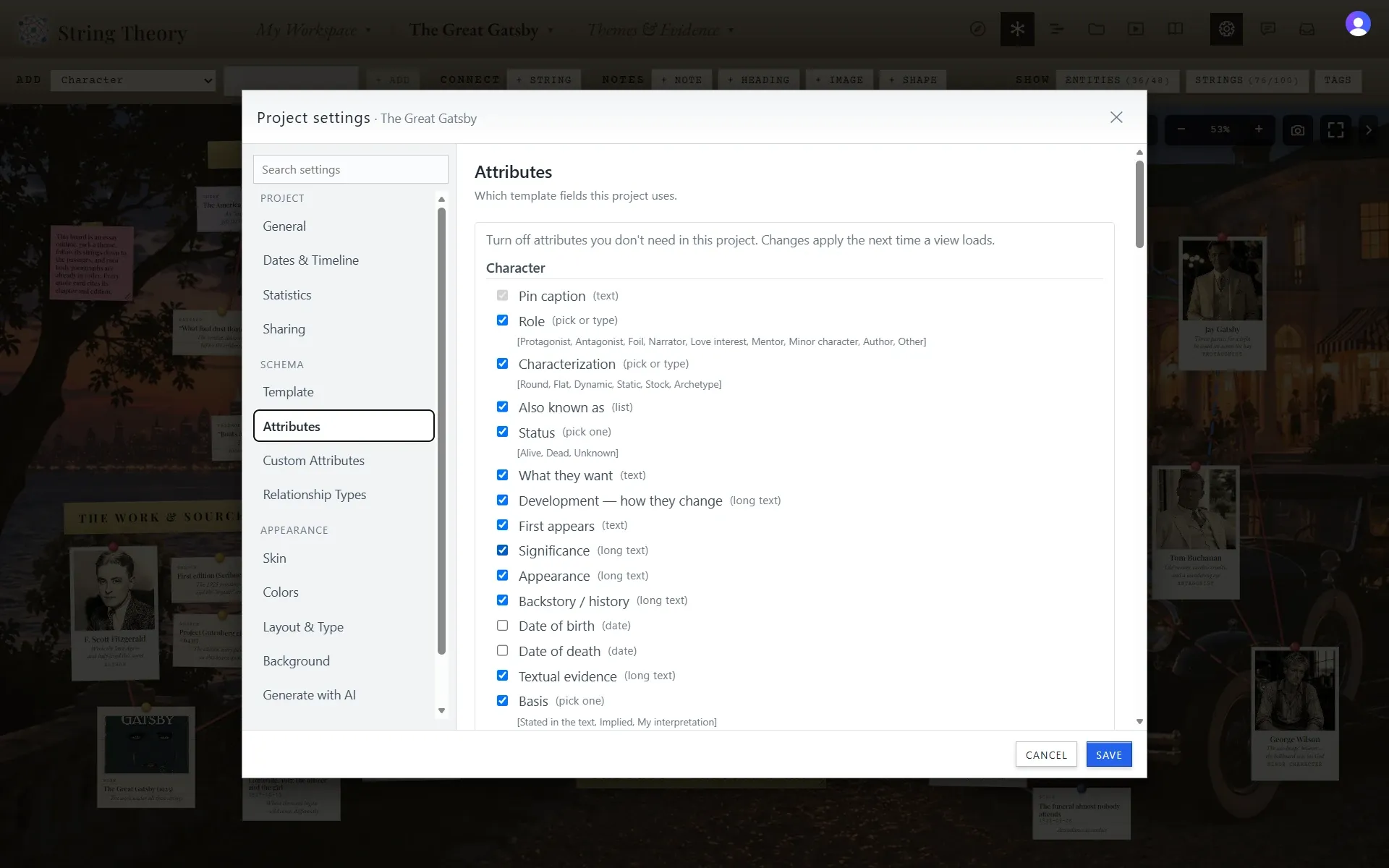Click the zoom in plus icon on the canvas

(1259, 129)
